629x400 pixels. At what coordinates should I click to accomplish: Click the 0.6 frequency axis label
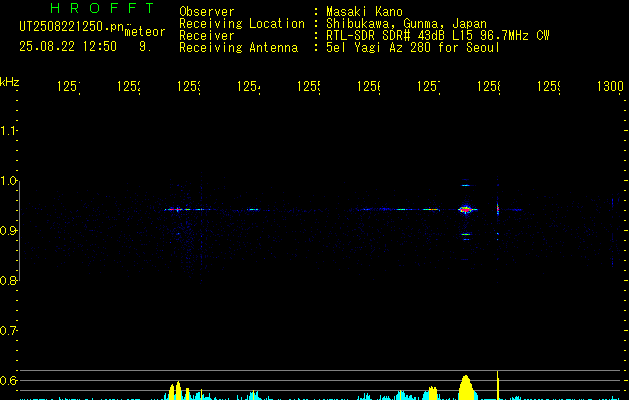8,380
